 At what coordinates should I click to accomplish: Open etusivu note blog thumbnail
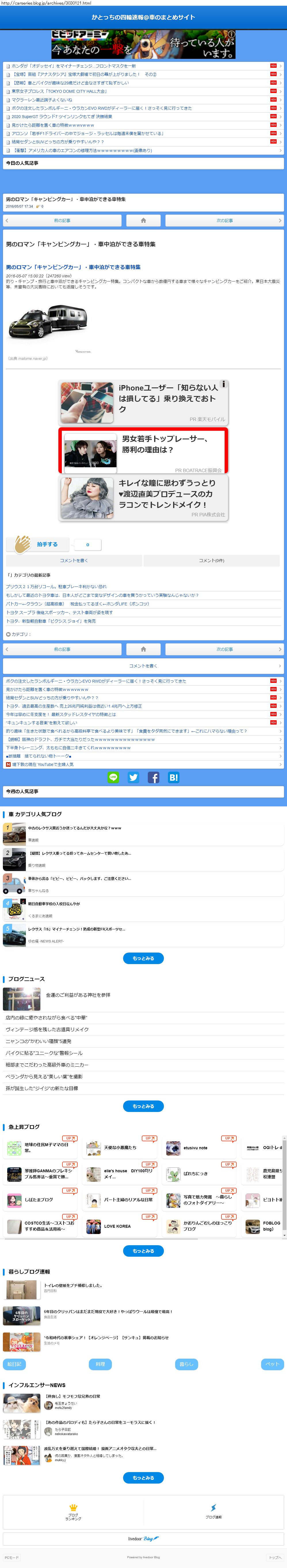(173, 1148)
